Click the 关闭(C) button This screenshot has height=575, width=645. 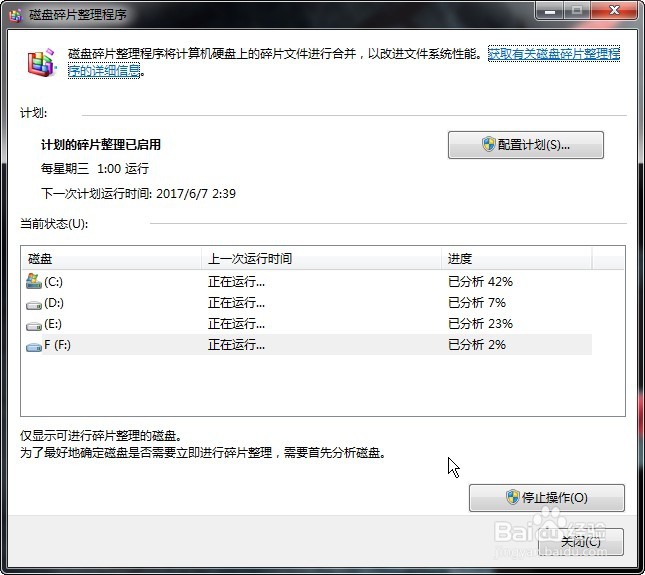click(x=580, y=542)
